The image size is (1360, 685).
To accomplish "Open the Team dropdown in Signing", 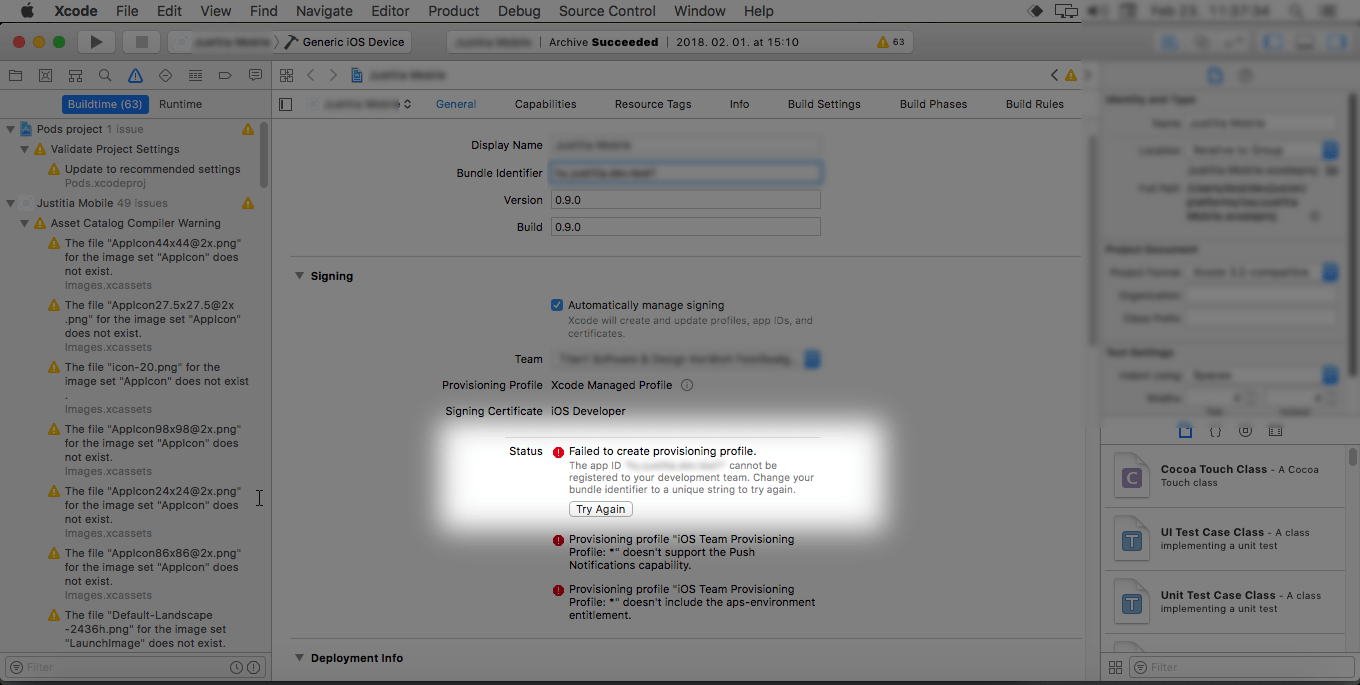I will (812, 358).
